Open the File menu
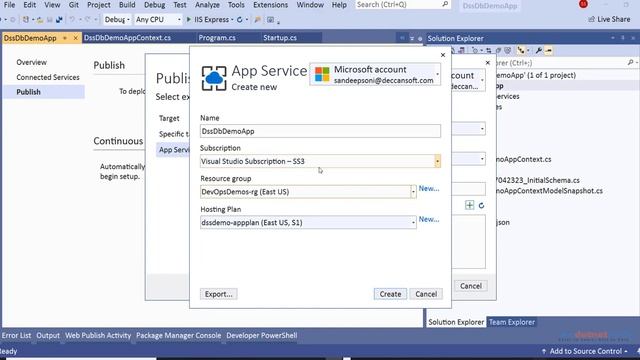This screenshot has width=640, height=360. pos(9,5)
